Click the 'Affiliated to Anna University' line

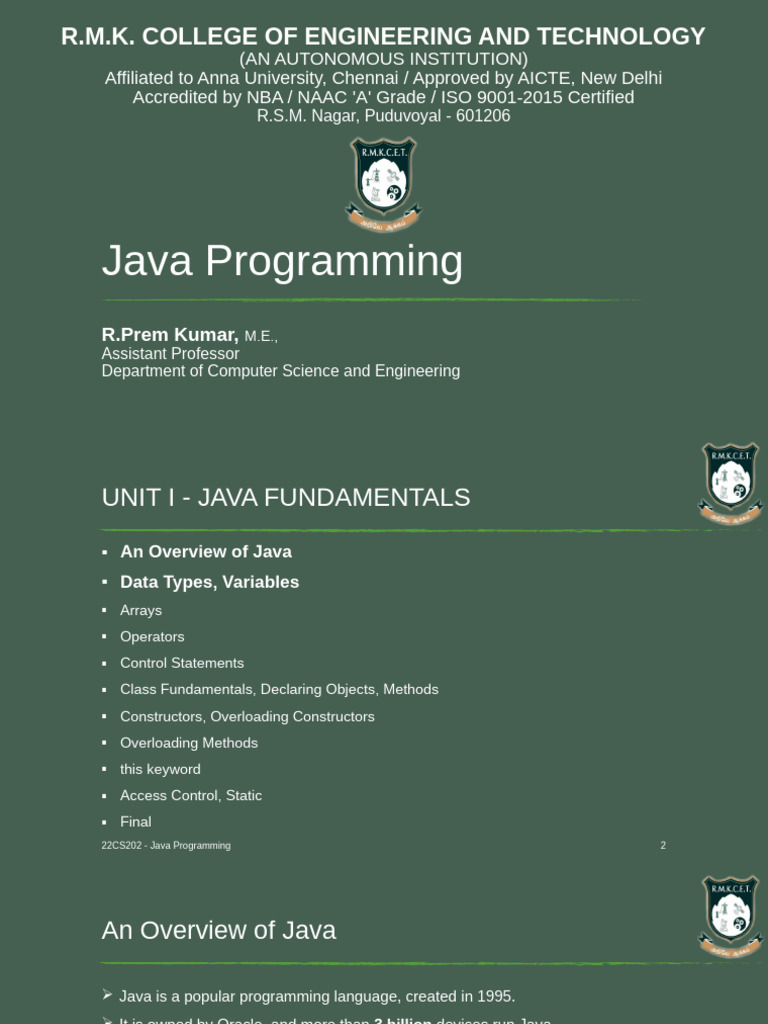pyautogui.click(x=383, y=78)
